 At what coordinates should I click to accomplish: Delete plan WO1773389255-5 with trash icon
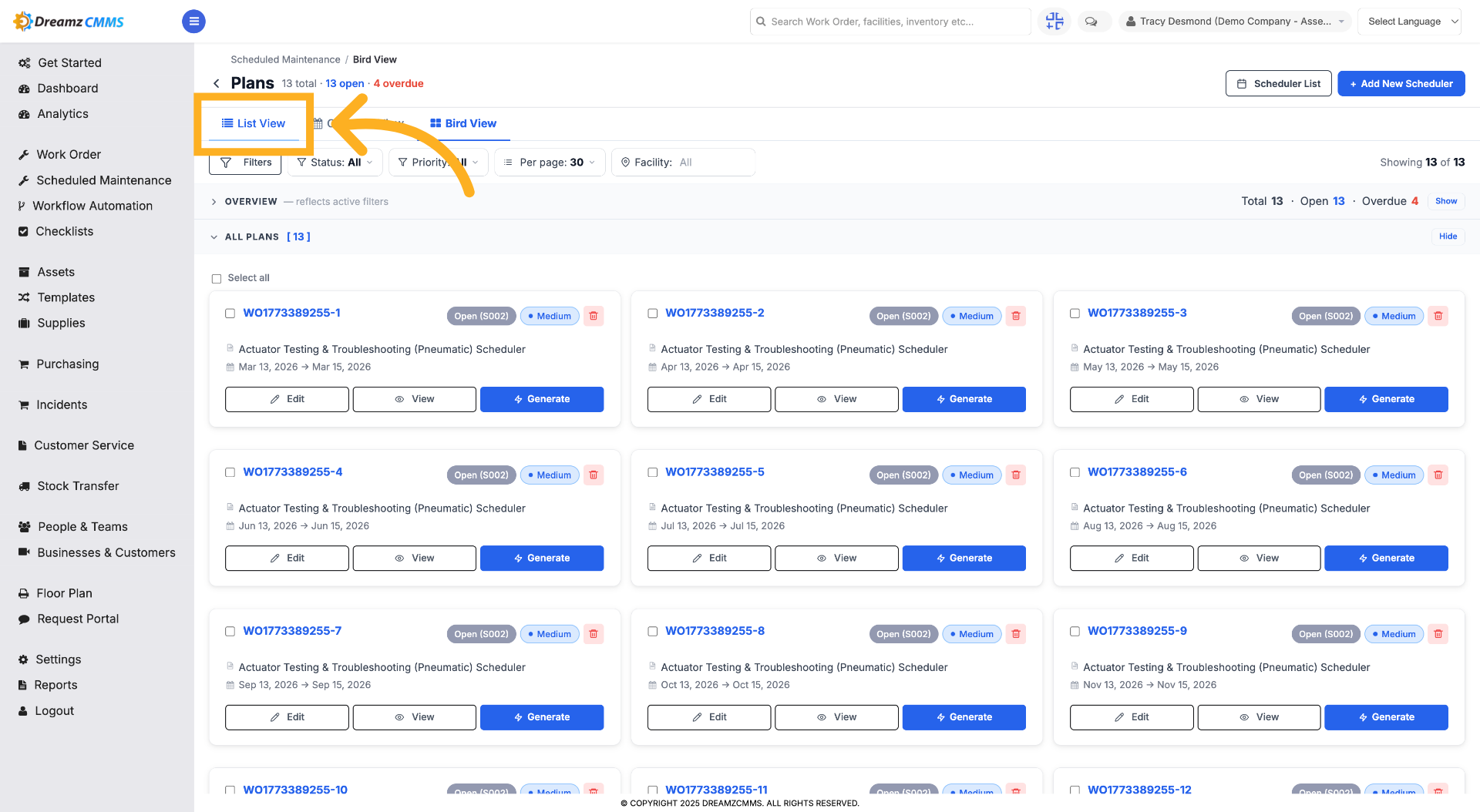(1016, 475)
